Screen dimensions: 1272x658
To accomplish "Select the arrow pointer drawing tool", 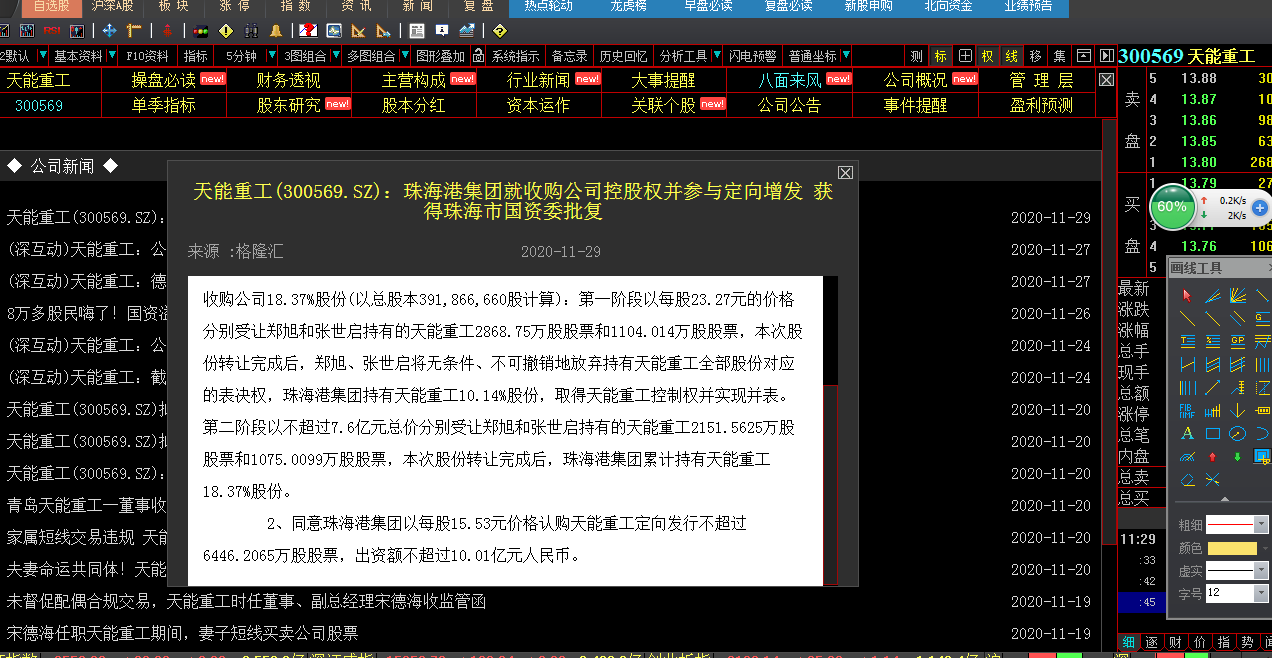I will point(1187,296).
